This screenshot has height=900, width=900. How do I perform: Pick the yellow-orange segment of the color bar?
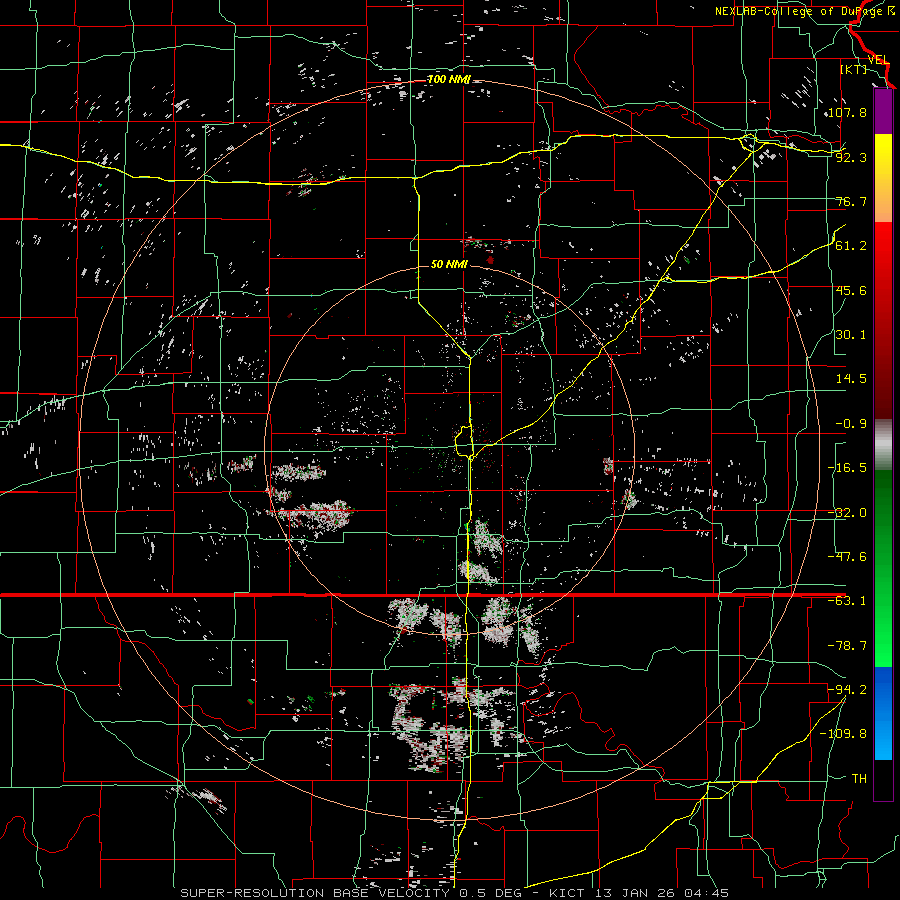[883, 178]
